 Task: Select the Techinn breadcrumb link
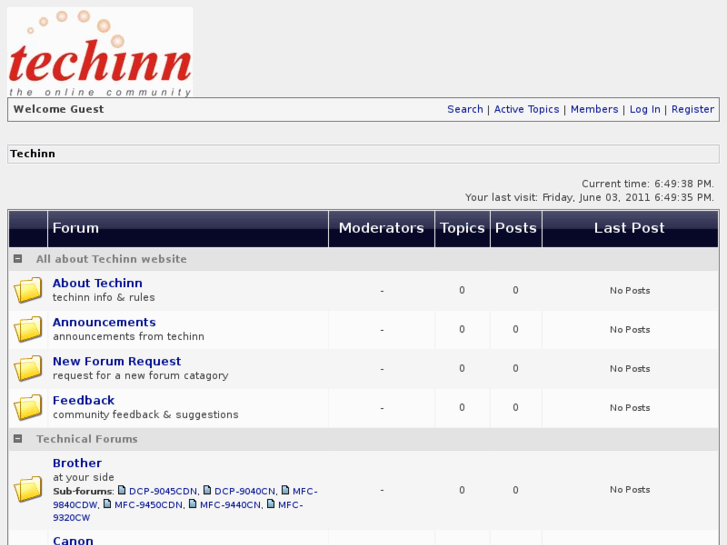[x=33, y=154]
